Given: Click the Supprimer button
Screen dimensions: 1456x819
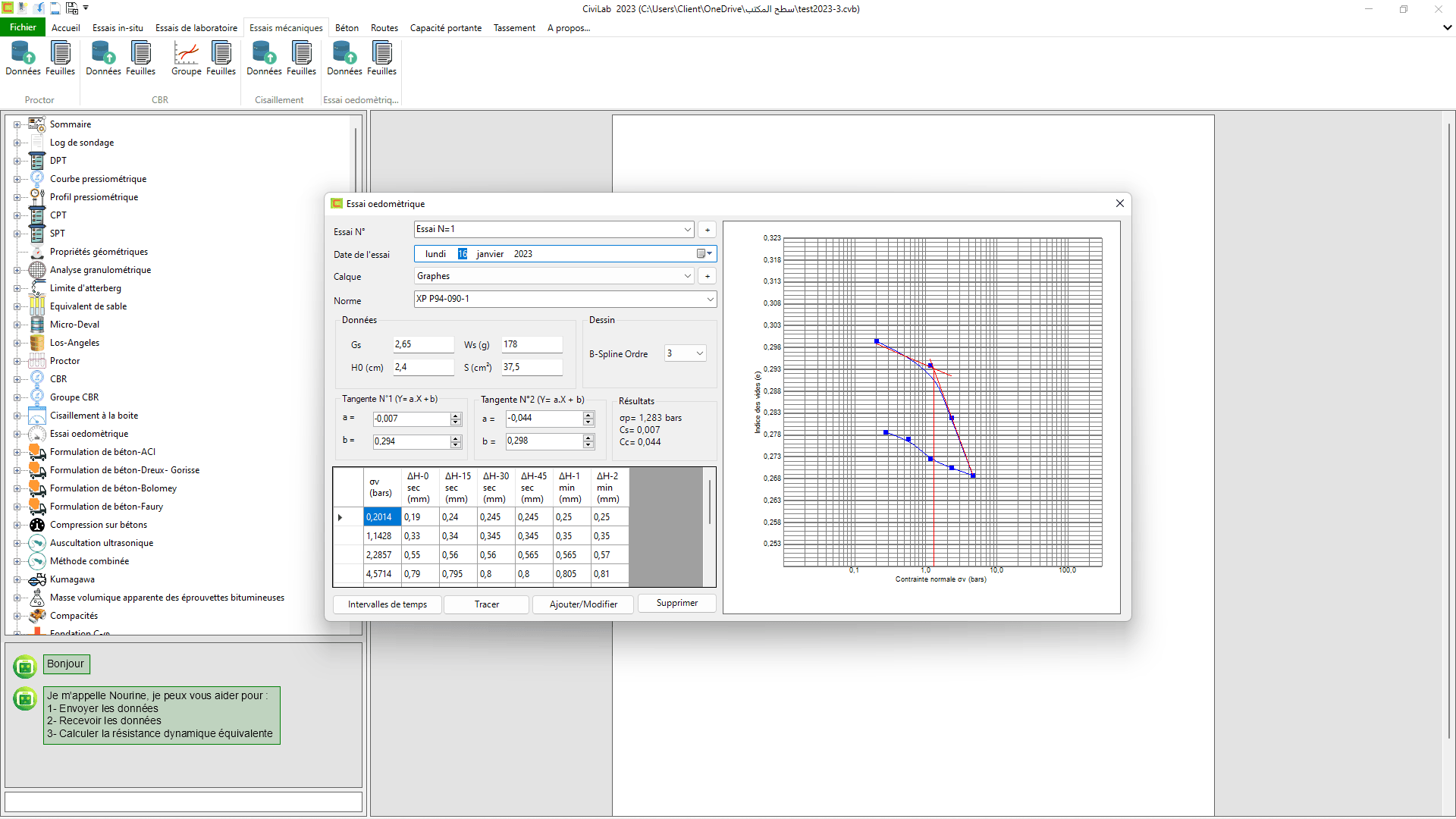Looking at the screenshot, I should click(x=677, y=603).
